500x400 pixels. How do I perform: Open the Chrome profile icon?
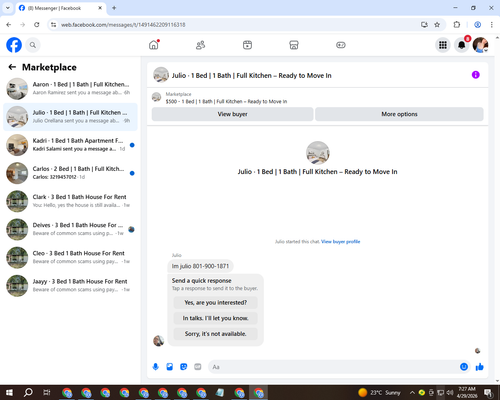click(x=477, y=25)
